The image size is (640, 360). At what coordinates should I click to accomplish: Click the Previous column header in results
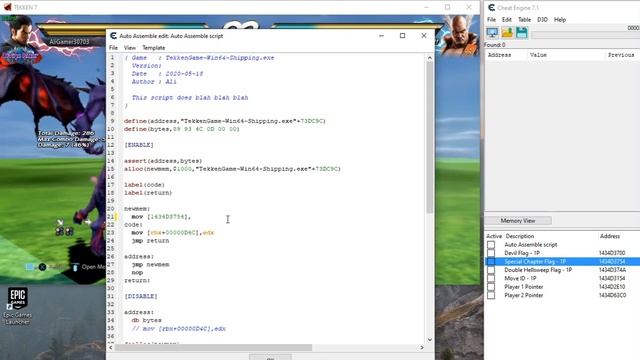tap(621, 55)
